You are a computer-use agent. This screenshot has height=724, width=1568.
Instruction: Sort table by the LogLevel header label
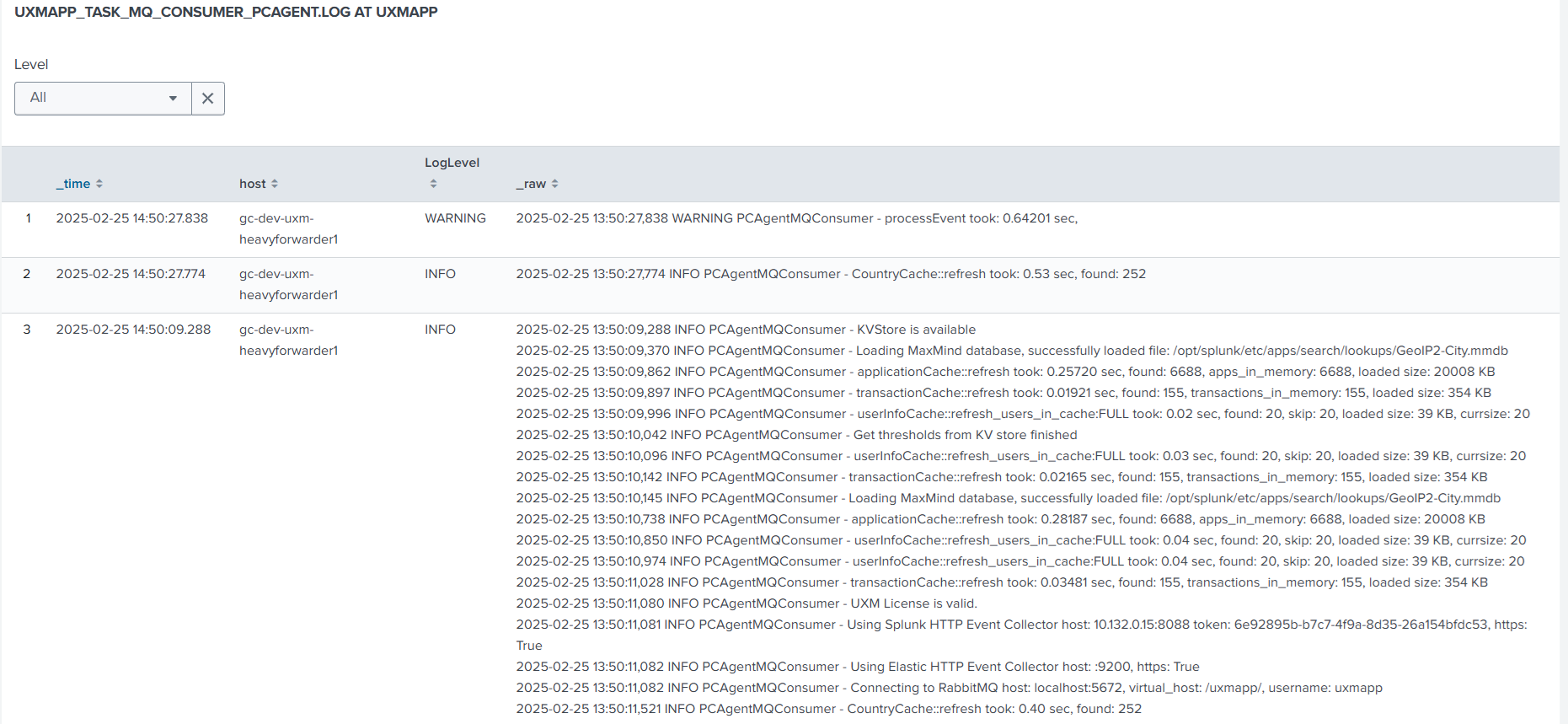[x=452, y=163]
